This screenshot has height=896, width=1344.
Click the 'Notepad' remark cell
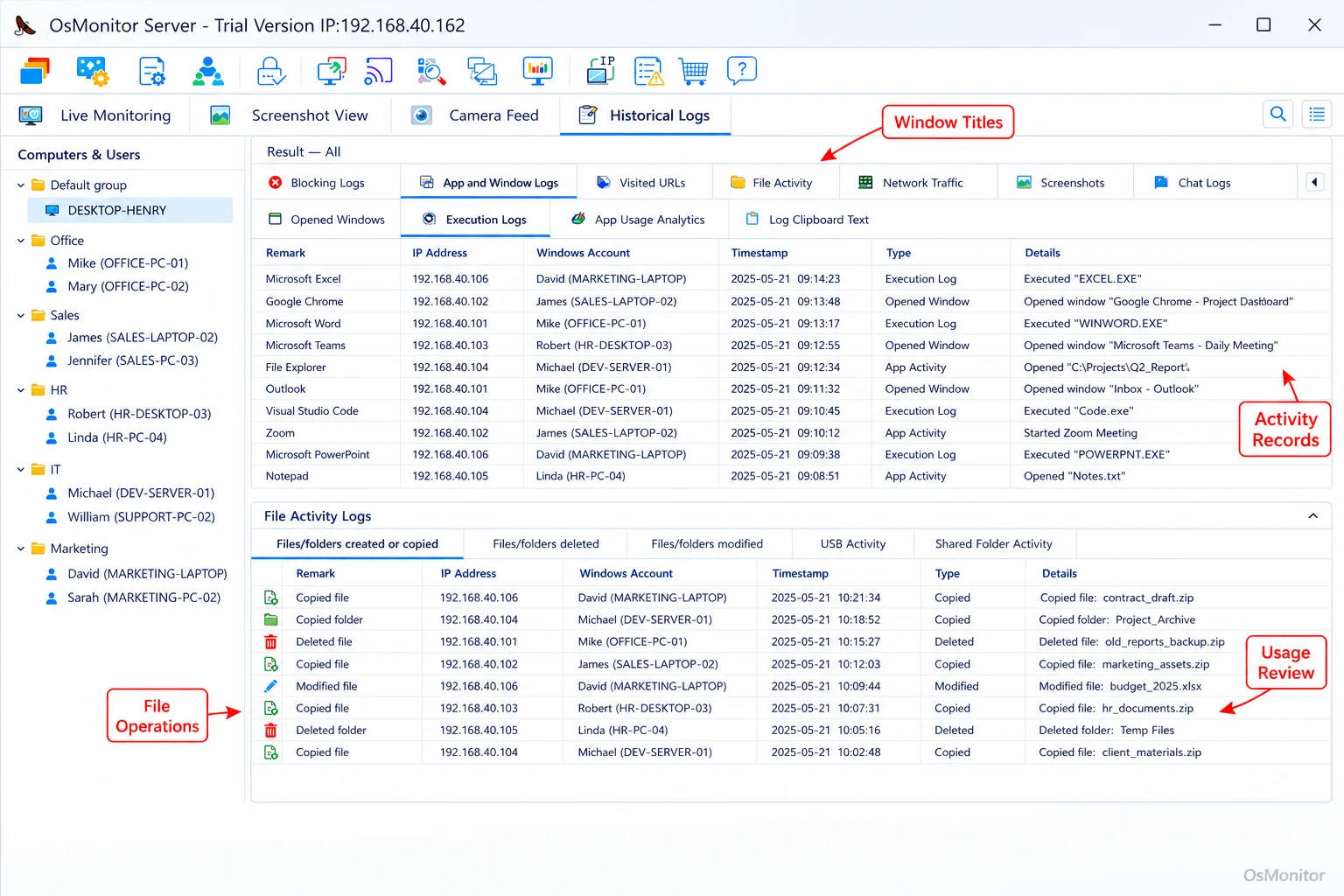(287, 477)
